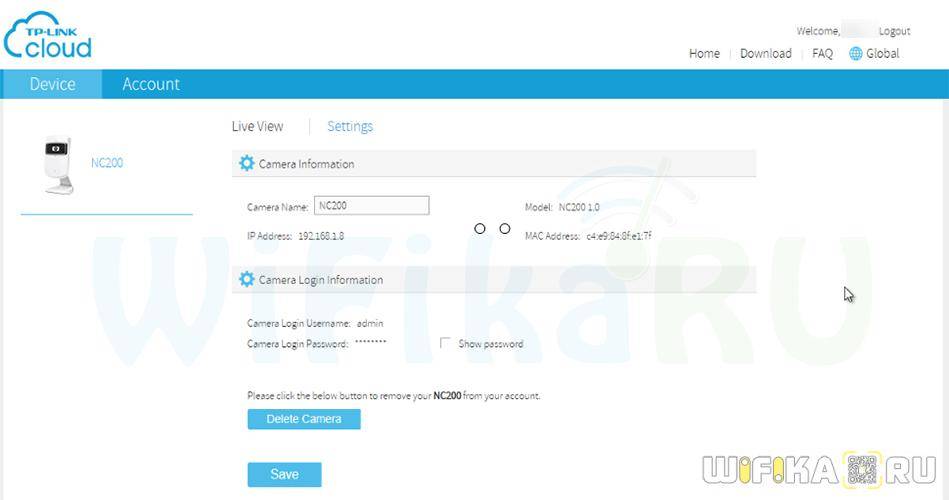Open the Device tab

[x=52, y=84]
